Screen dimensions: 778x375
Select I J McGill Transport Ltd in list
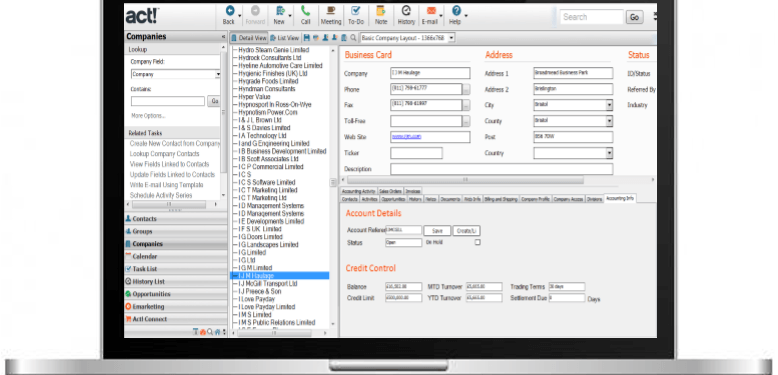(x=268, y=284)
